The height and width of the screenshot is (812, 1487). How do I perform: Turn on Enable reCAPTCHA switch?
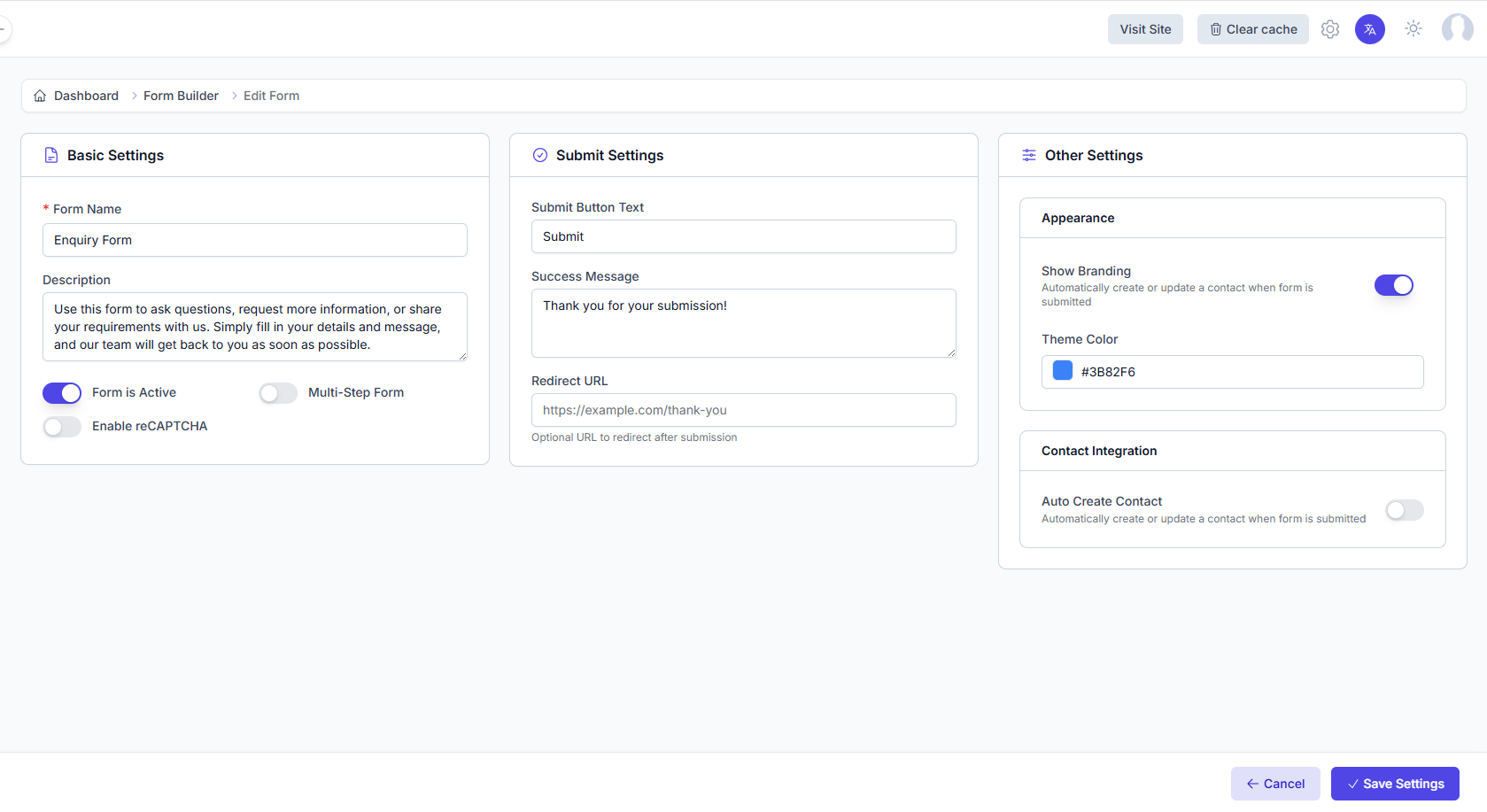tap(62, 427)
